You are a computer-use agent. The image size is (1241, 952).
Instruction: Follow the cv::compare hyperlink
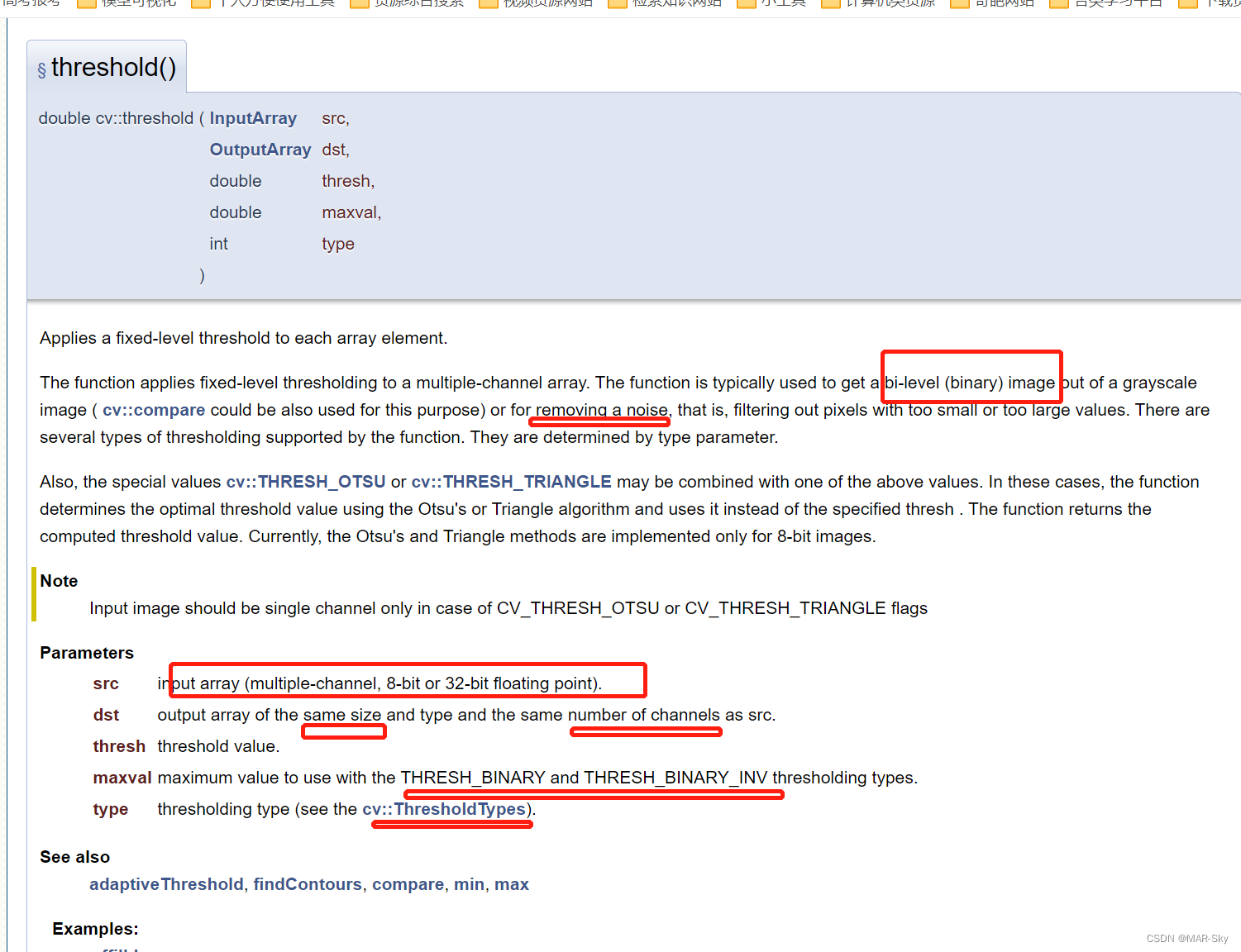pos(154,410)
